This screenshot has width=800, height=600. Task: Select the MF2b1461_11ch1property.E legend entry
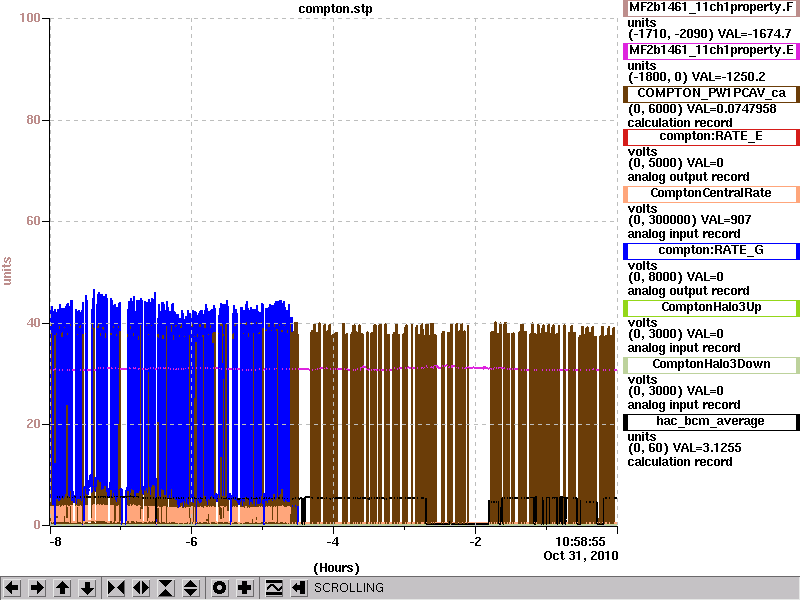tap(711, 51)
